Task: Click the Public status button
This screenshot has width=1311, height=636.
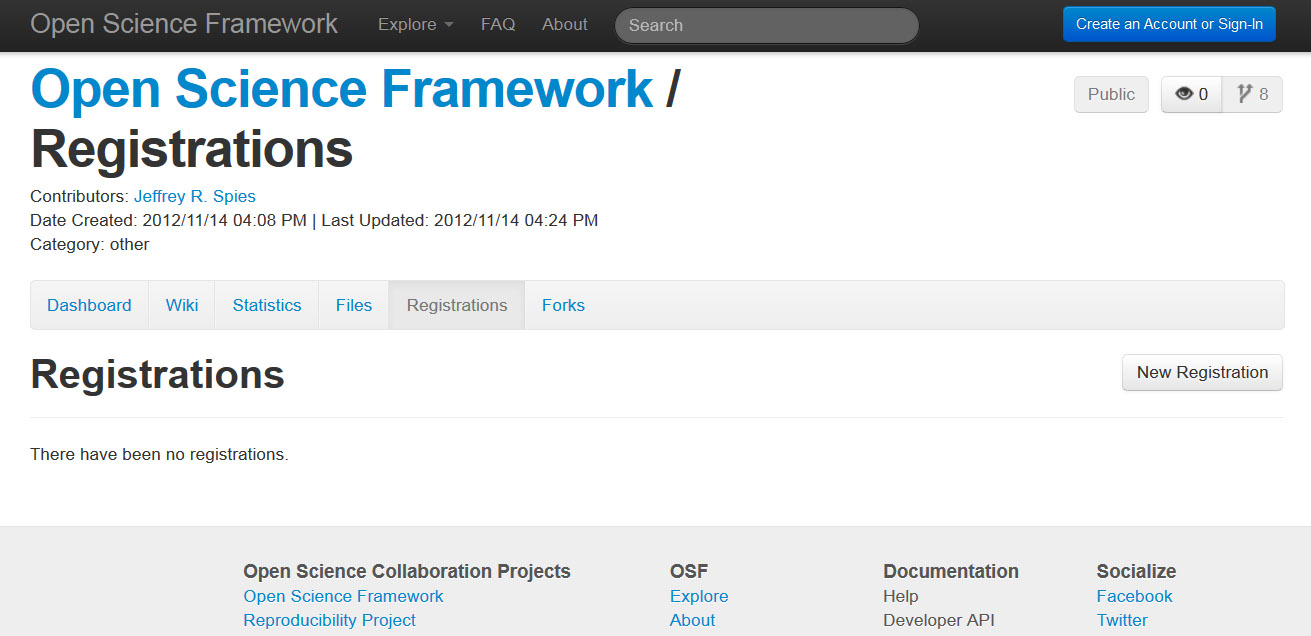Action: 1111,94
